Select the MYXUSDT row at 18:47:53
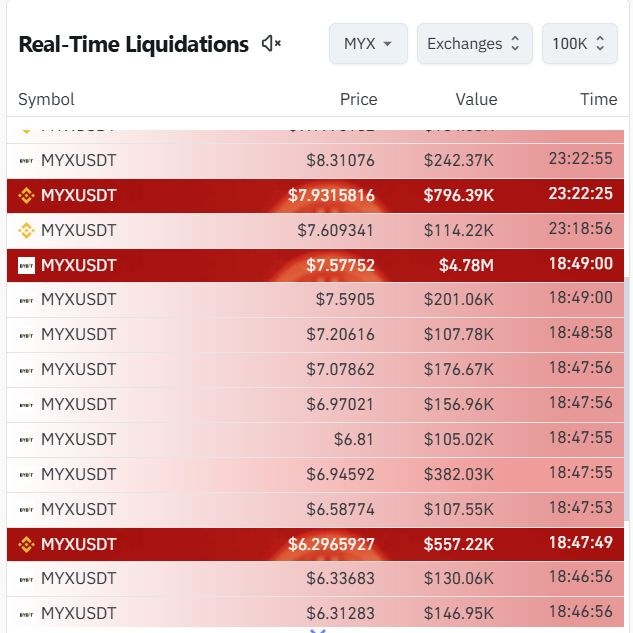 [x=315, y=509]
